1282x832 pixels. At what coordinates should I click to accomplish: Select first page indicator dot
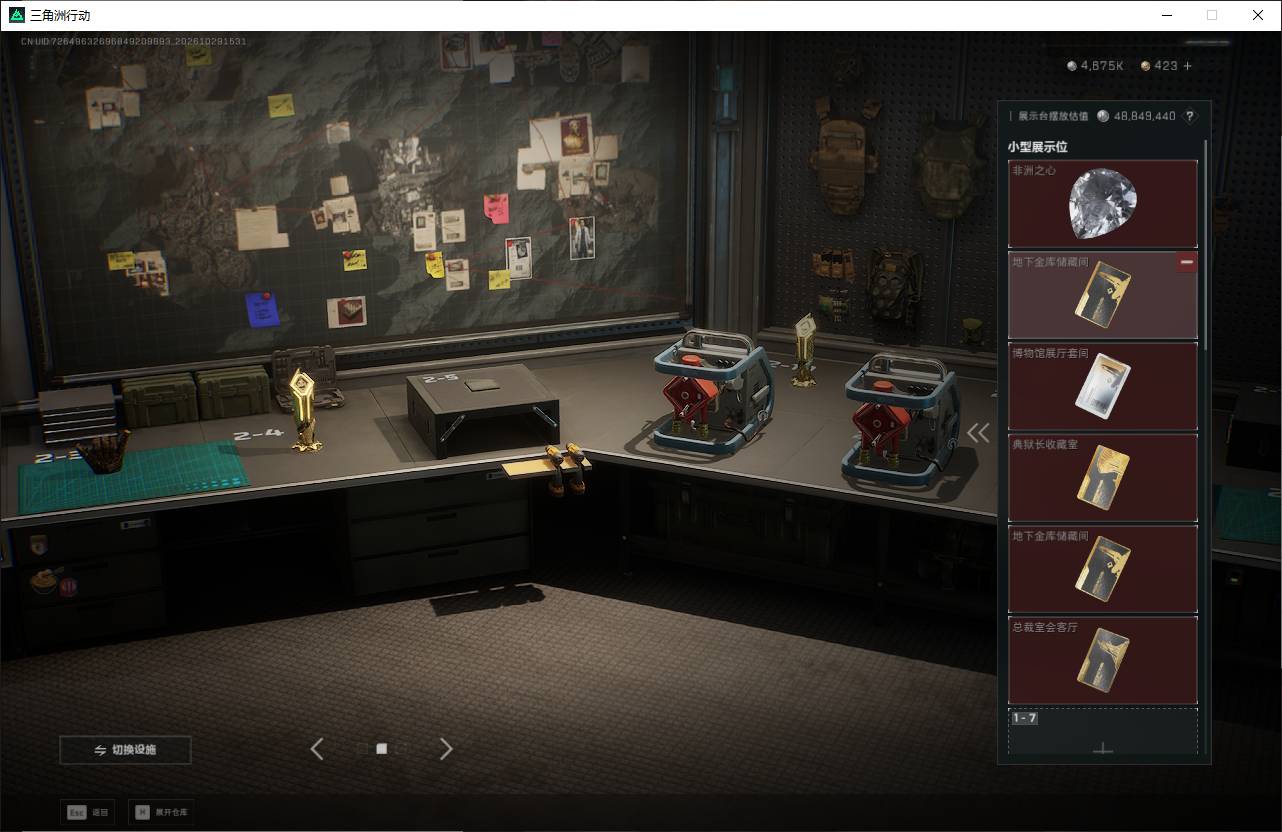pos(362,748)
